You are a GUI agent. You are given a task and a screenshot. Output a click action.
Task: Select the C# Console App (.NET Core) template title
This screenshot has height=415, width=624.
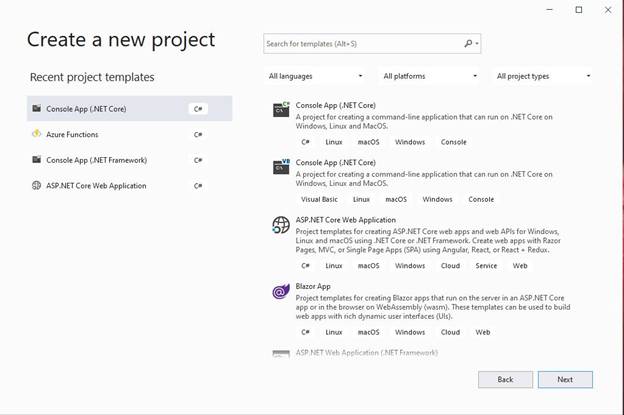[335, 105]
